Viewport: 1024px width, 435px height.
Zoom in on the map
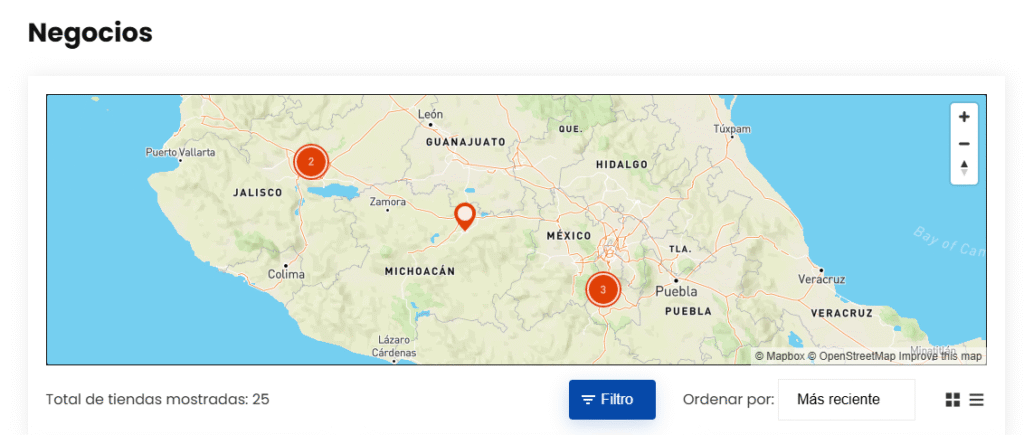pyautogui.click(x=964, y=117)
